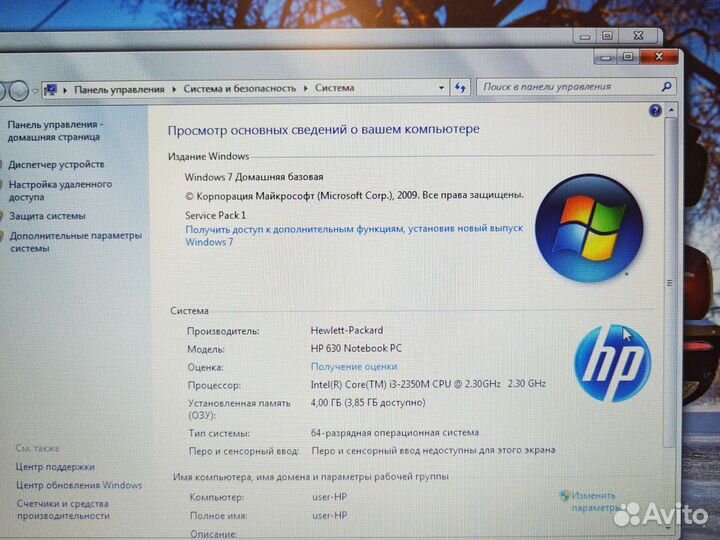Open Защита системы link
The height and width of the screenshot is (540, 720).
click(47, 216)
